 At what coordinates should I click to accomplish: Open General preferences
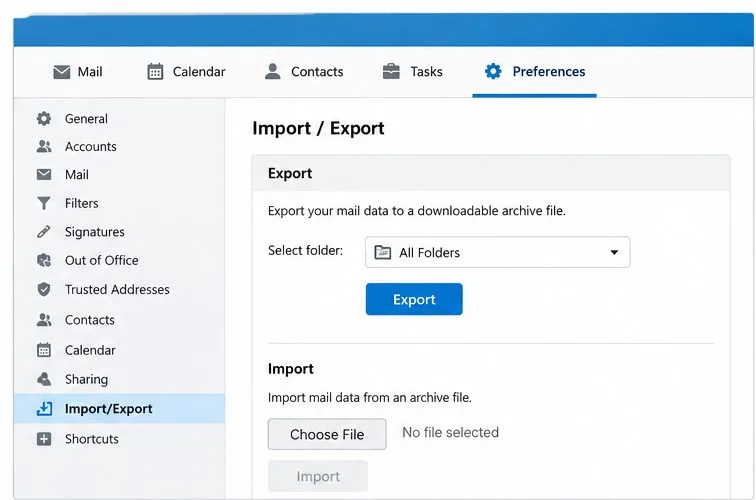119,119
